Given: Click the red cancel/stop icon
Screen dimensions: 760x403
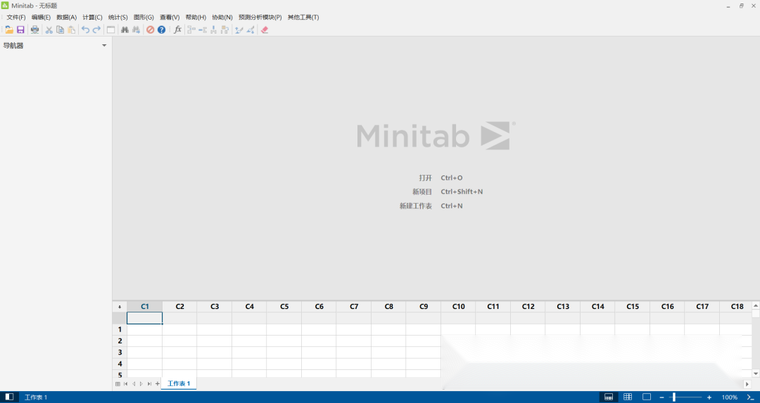Looking at the screenshot, I should pyautogui.click(x=150, y=30).
